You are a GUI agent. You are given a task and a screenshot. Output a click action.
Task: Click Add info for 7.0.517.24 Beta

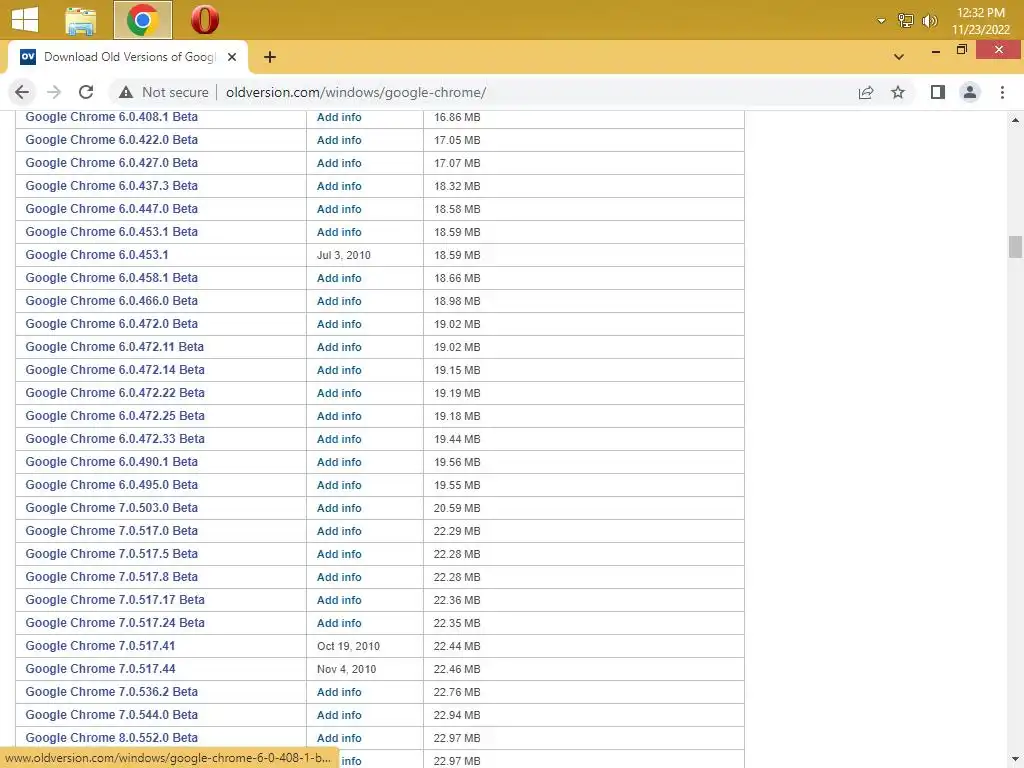click(x=339, y=623)
